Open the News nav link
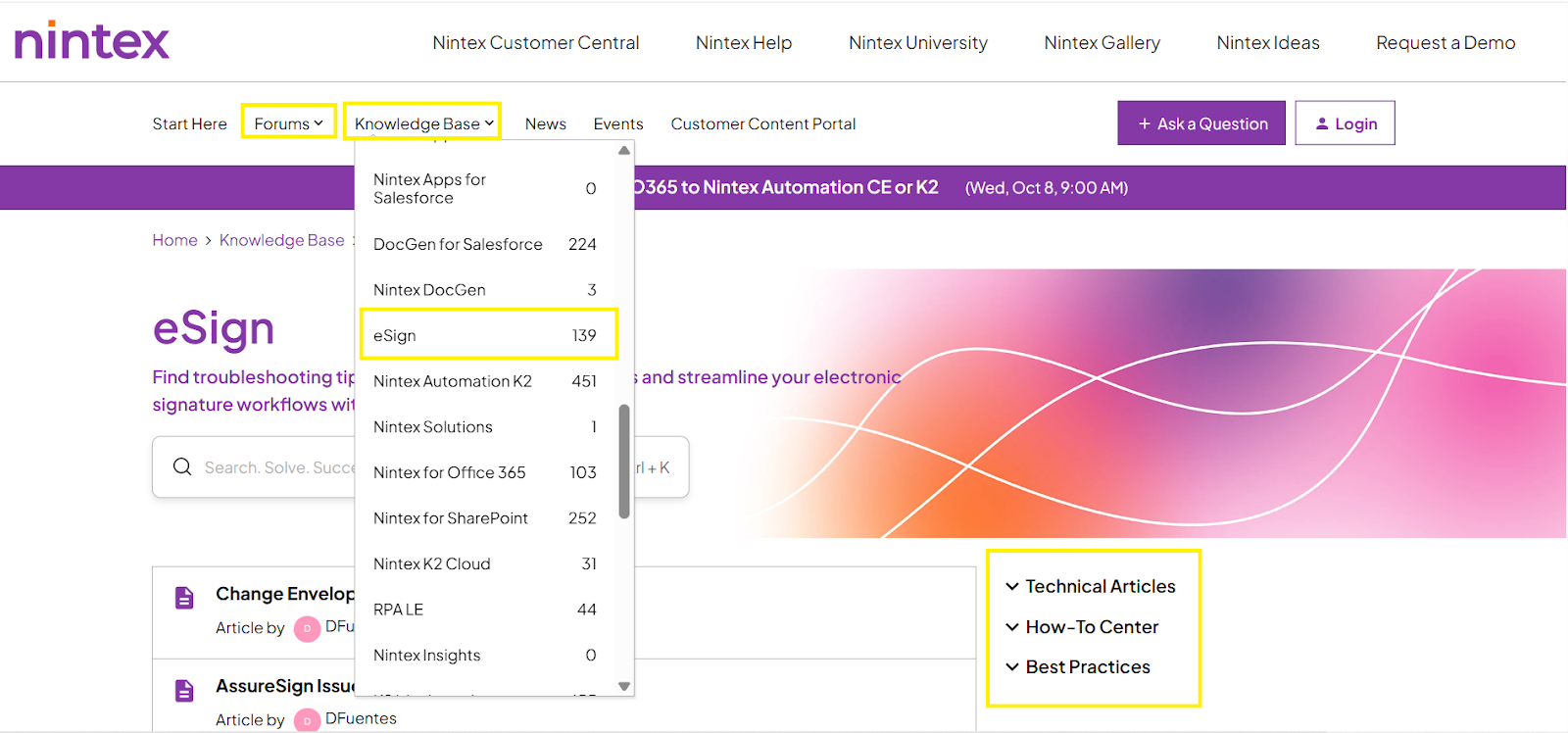This screenshot has height=733, width=1568. pos(546,123)
